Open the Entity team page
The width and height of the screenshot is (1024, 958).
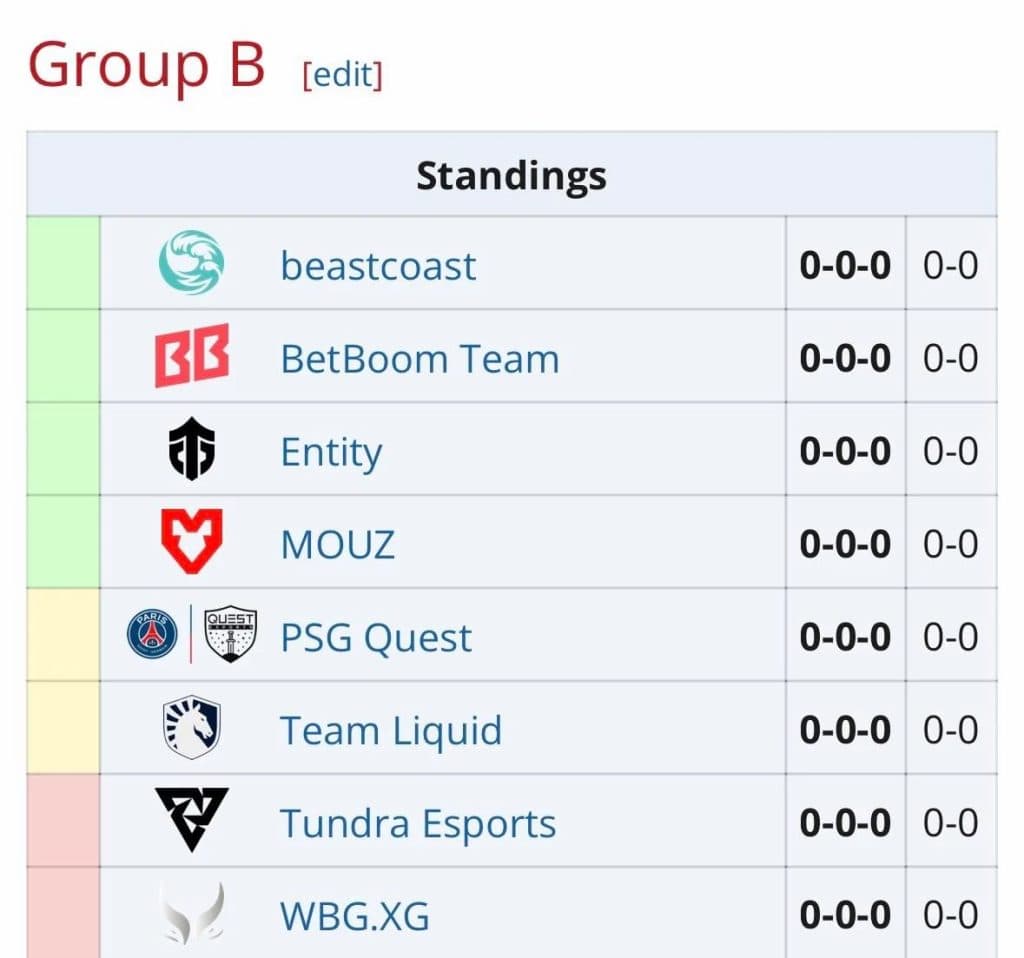[331, 451]
